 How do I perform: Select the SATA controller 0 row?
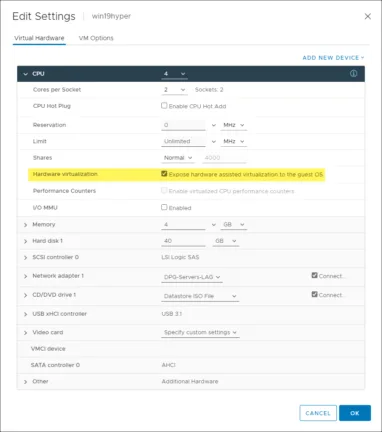tap(191, 365)
